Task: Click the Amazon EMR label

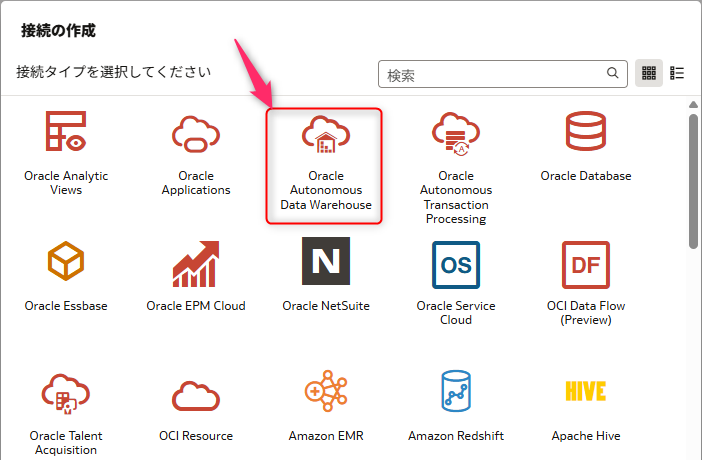Action: (x=325, y=436)
